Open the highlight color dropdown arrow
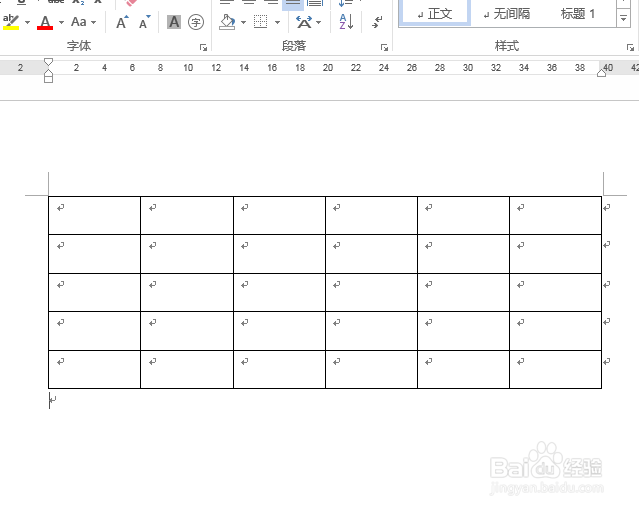639x510 pixels. pyautogui.click(x=27, y=22)
